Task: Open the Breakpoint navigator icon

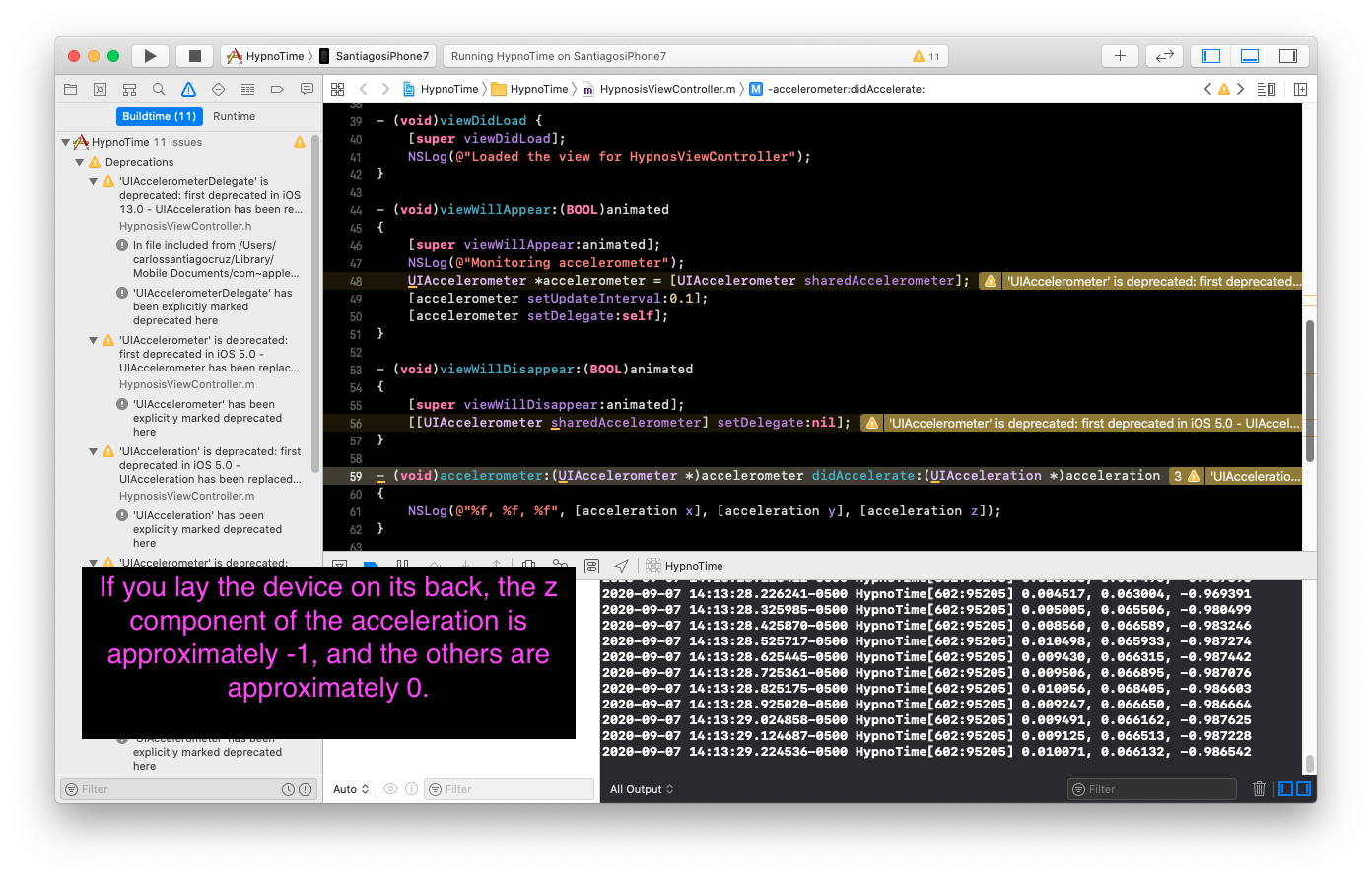Action: coord(277,89)
